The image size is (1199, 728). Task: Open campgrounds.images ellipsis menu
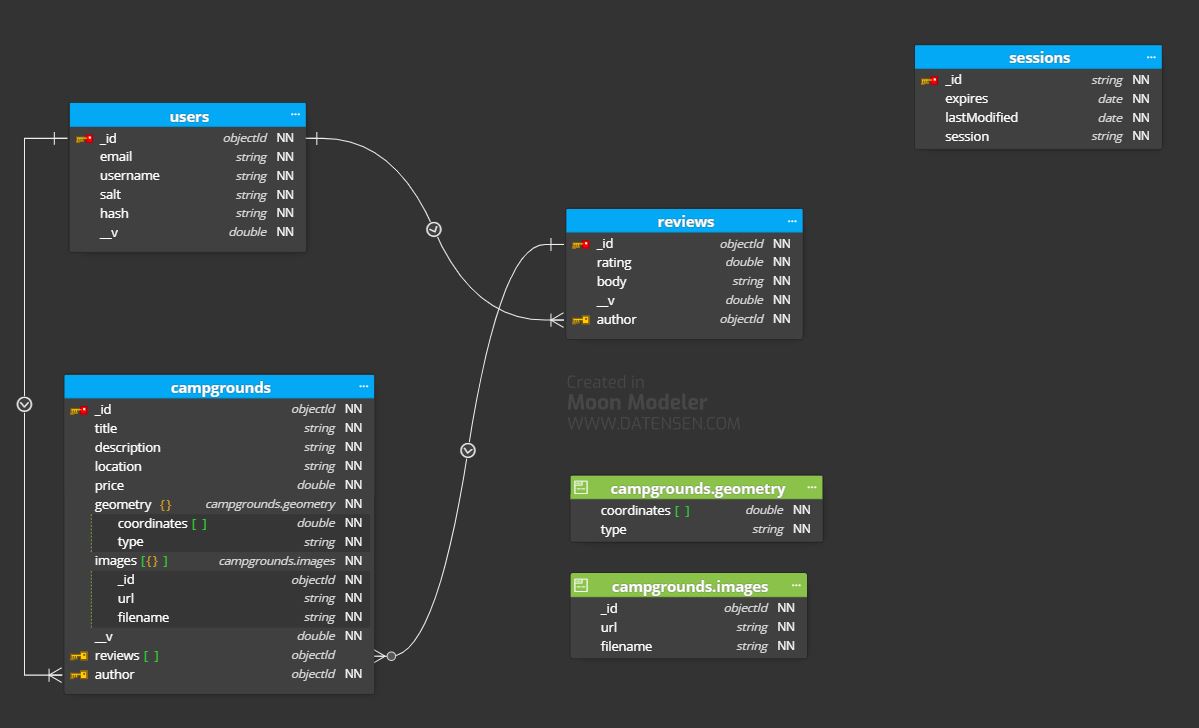tap(796, 585)
